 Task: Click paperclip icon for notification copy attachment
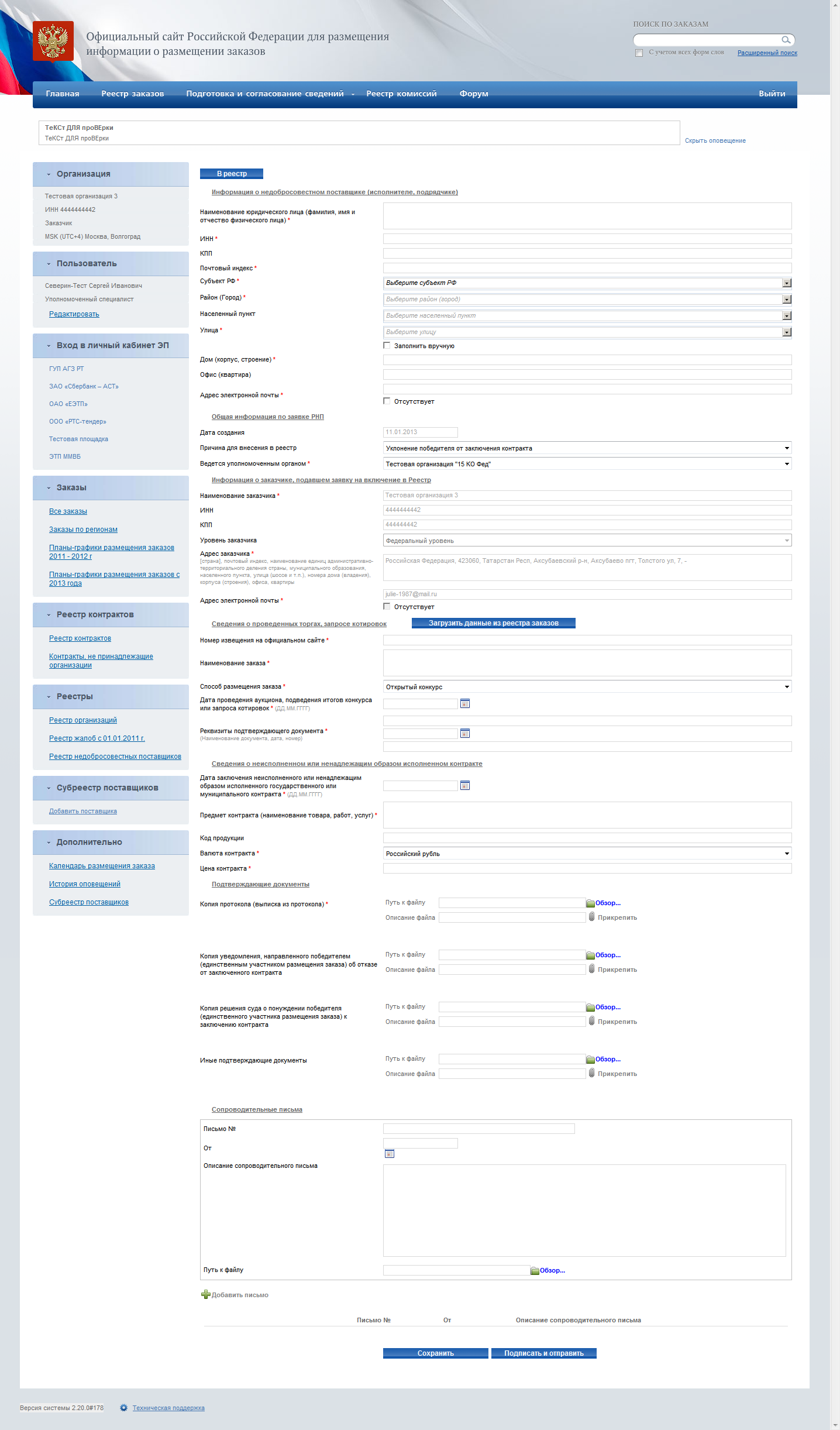pyautogui.click(x=592, y=969)
